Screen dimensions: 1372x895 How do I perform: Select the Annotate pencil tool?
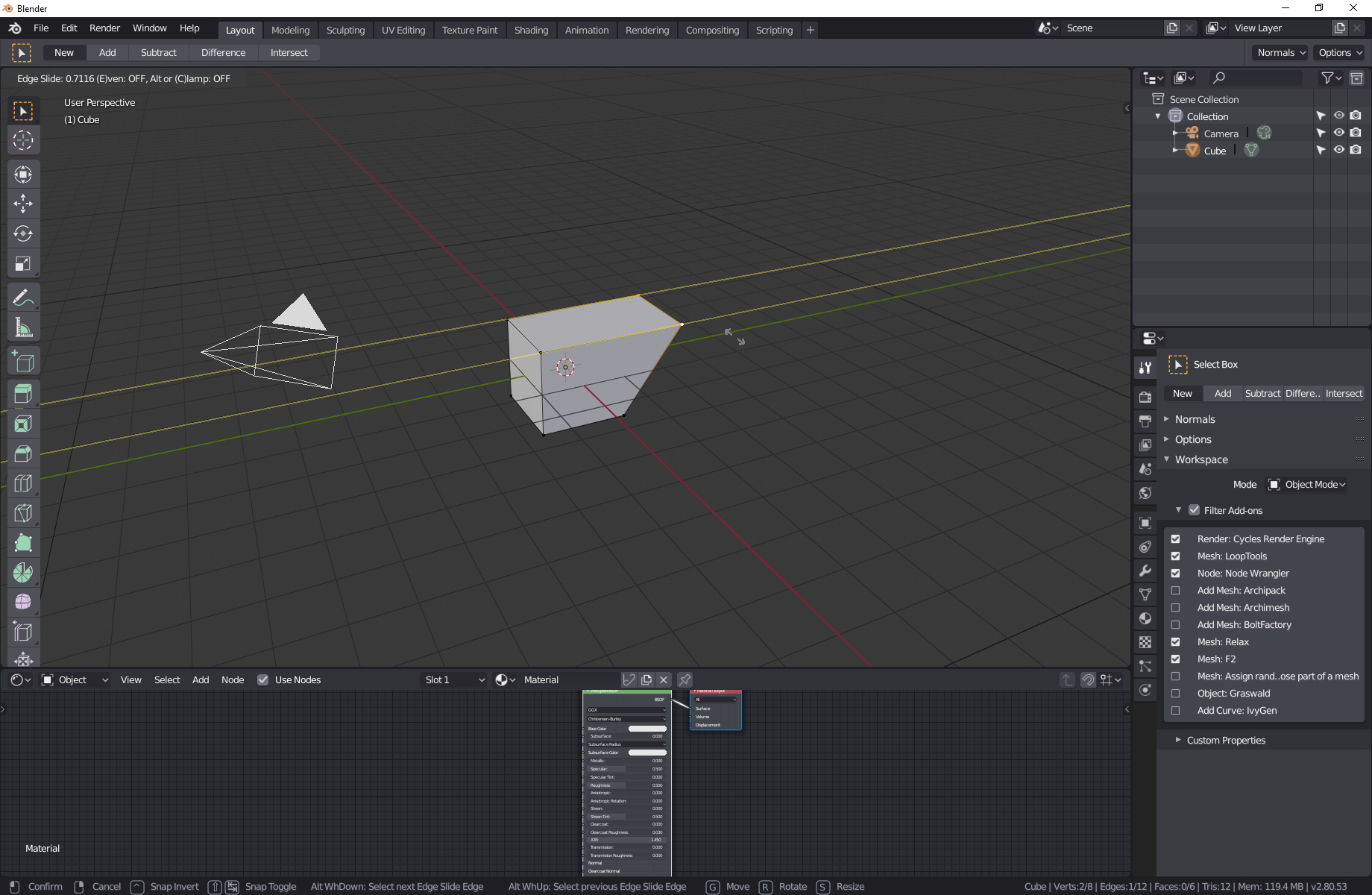(x=23, y=298)
